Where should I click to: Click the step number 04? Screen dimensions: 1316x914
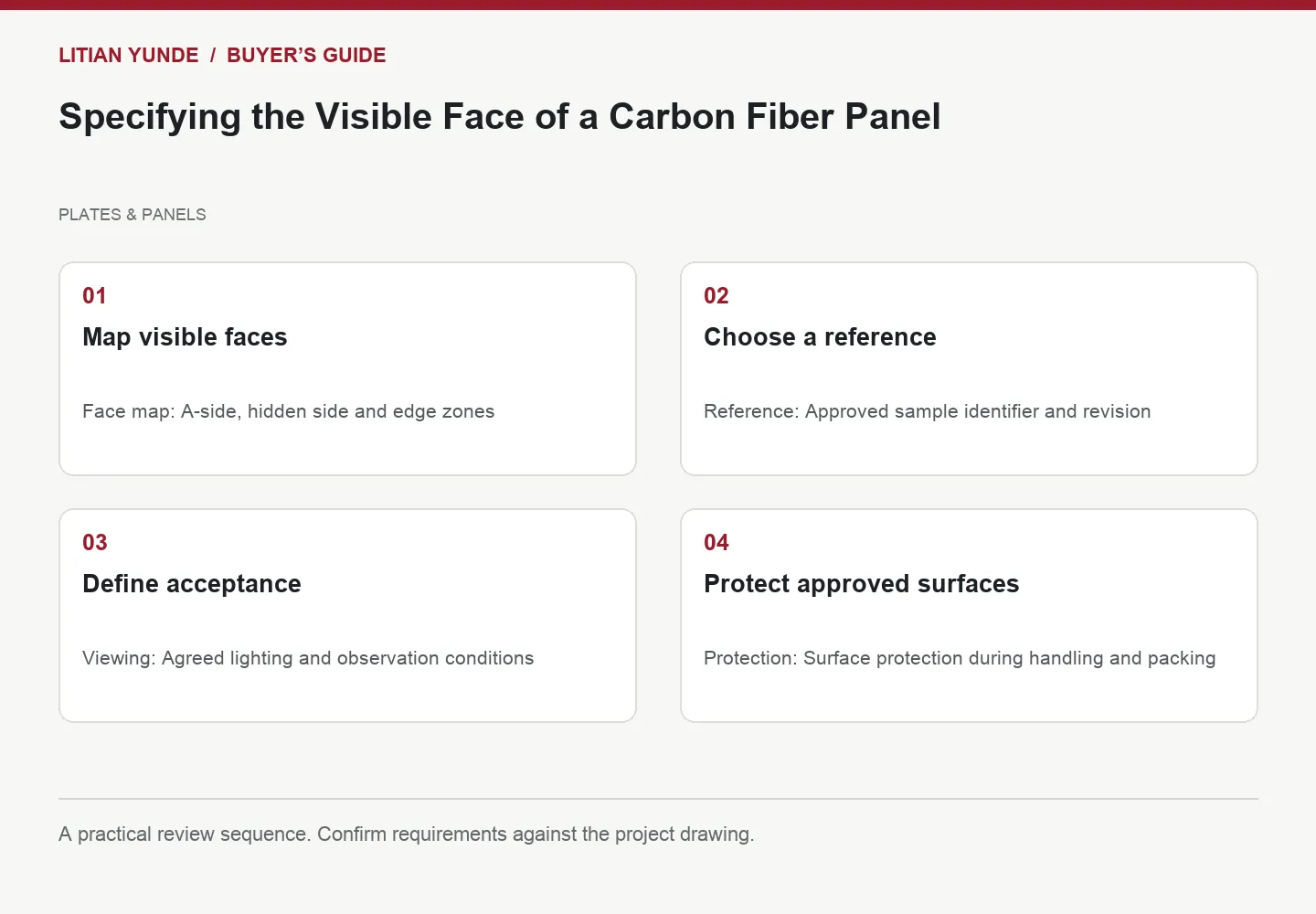[716, 543]
